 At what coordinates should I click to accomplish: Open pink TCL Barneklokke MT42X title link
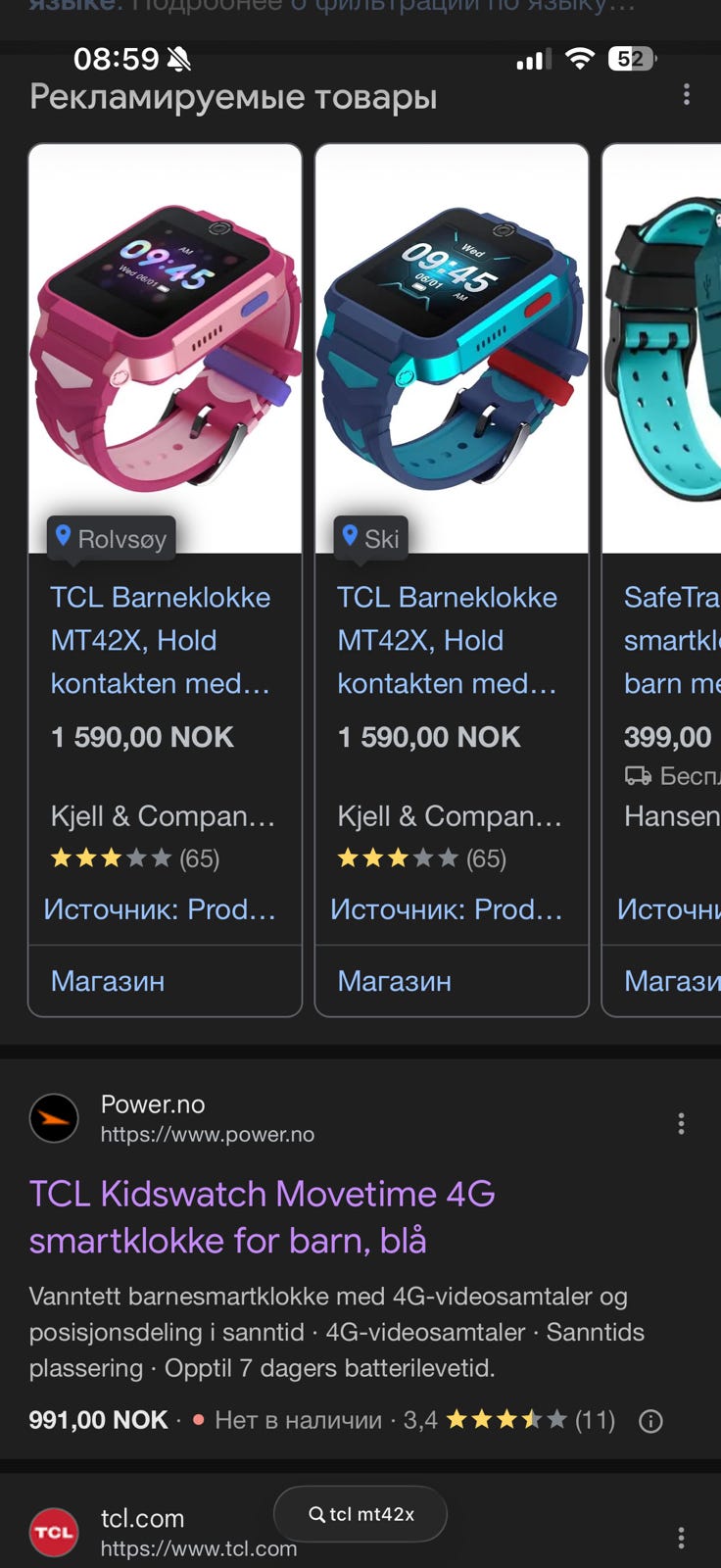click(161, 640)
